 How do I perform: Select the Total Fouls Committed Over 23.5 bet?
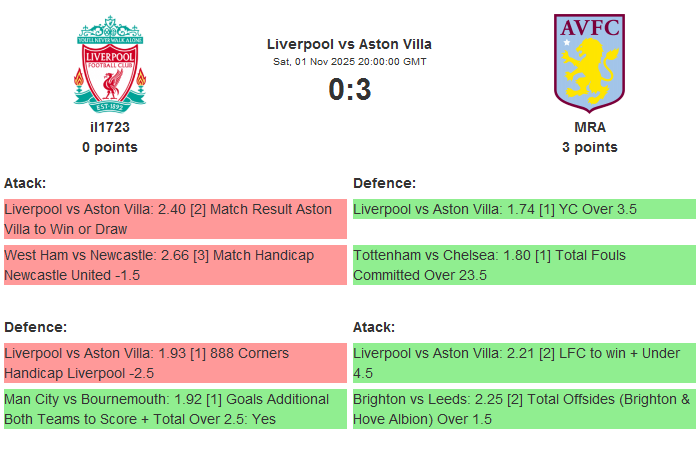point(524,265)
